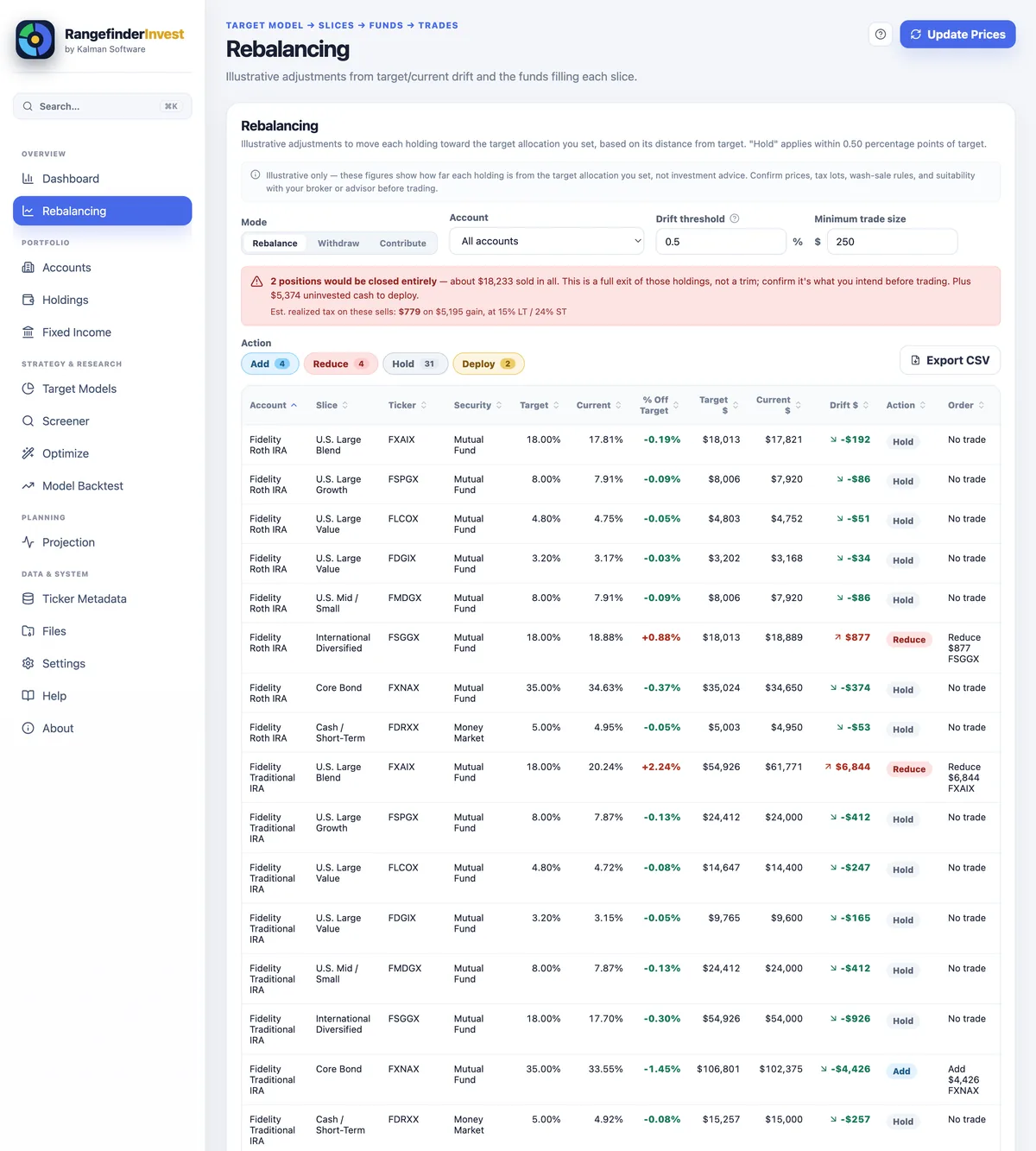
Task: Click the red warning triangle icon
Action: (256, 281)
